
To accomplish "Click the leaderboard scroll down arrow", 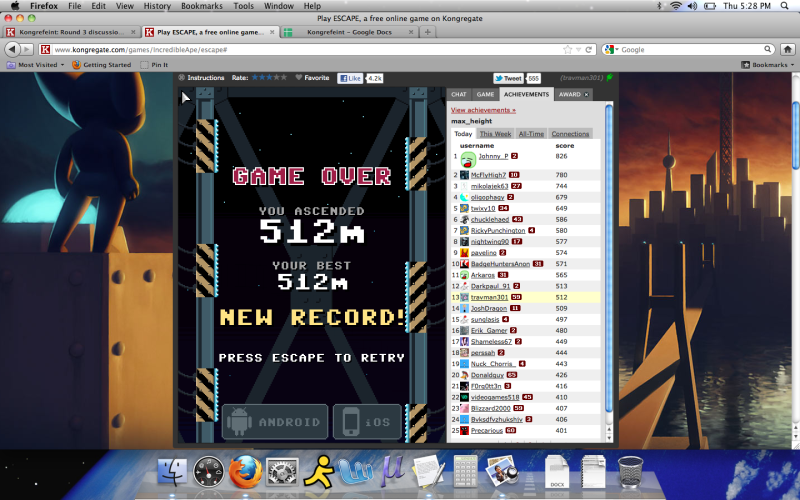I will 608,438.
